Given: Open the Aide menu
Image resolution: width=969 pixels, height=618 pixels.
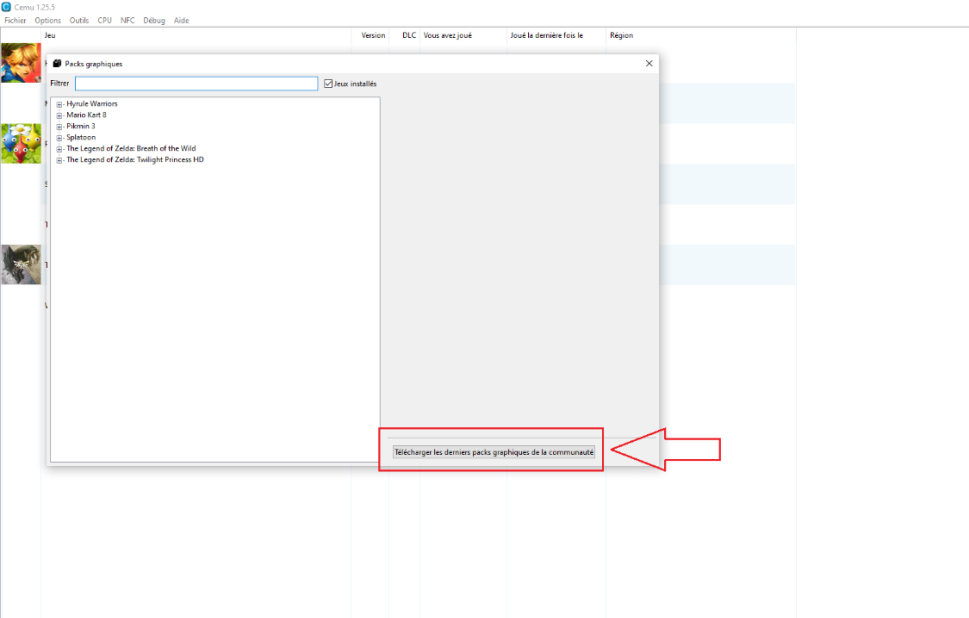Looking at the screenshot, I should pyautogui.click(x=181, y=20).
